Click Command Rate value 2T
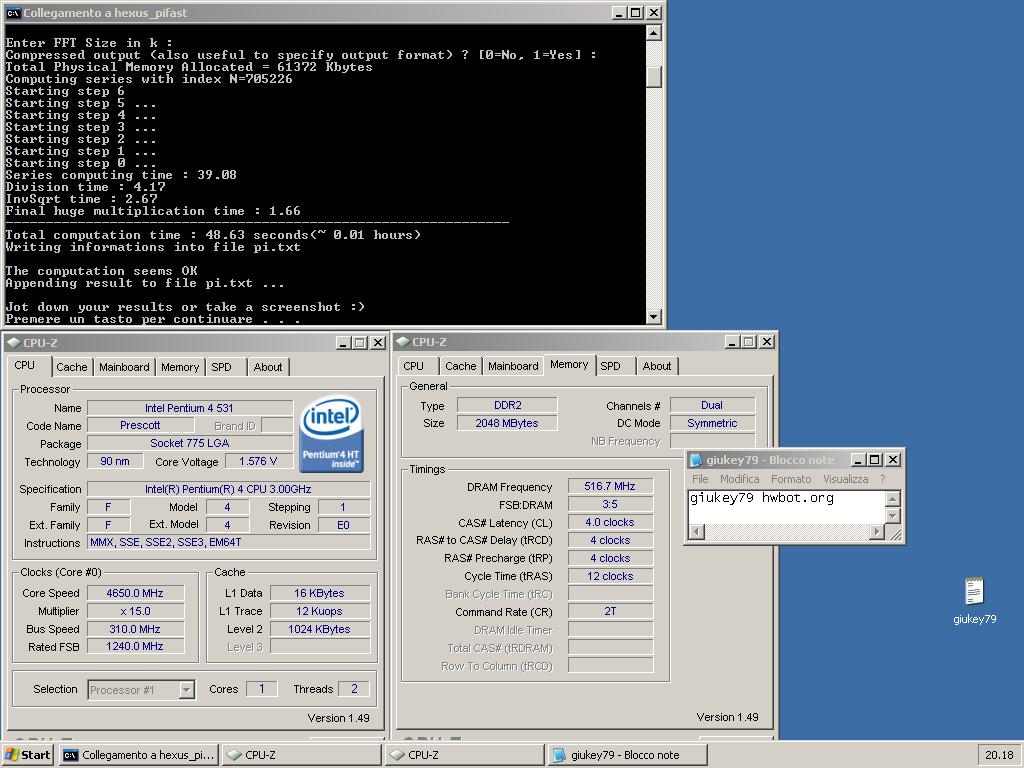 [x=610, y=611]
